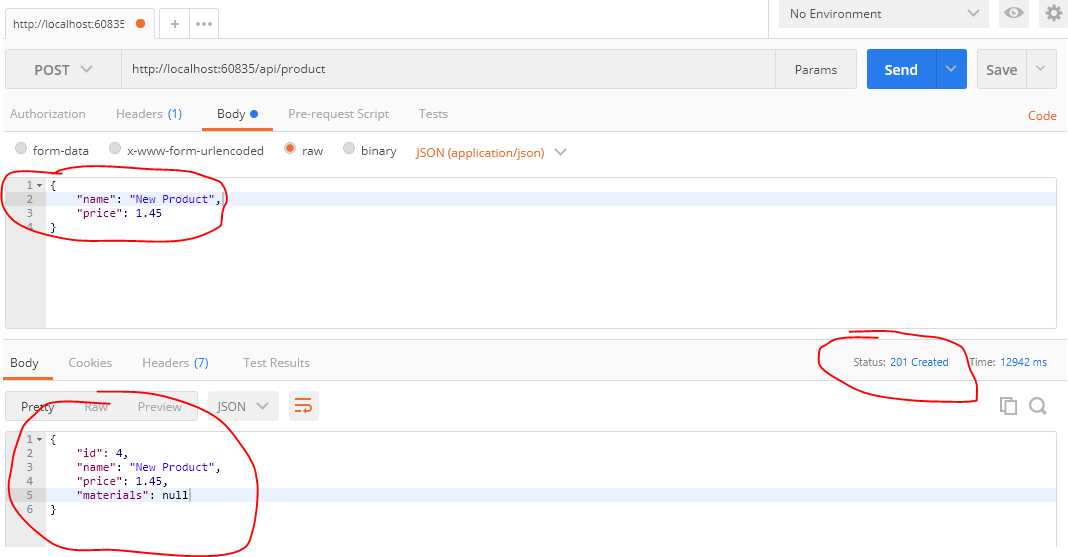Click the 12942 ms time value
The height and width of the screenshot is (557, 1068).
[1023, 362]
